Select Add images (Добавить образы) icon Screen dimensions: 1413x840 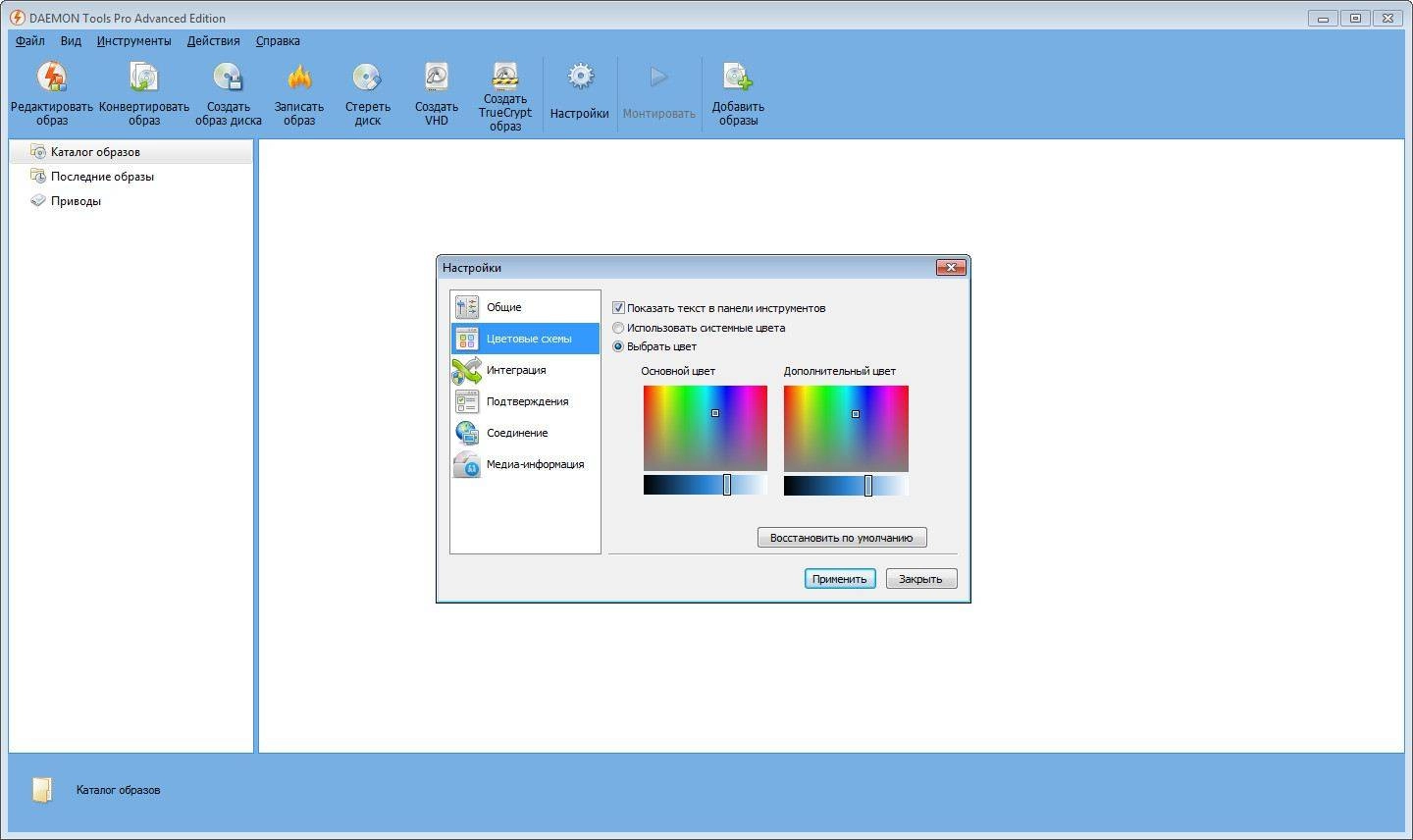(x=738, y=77)
